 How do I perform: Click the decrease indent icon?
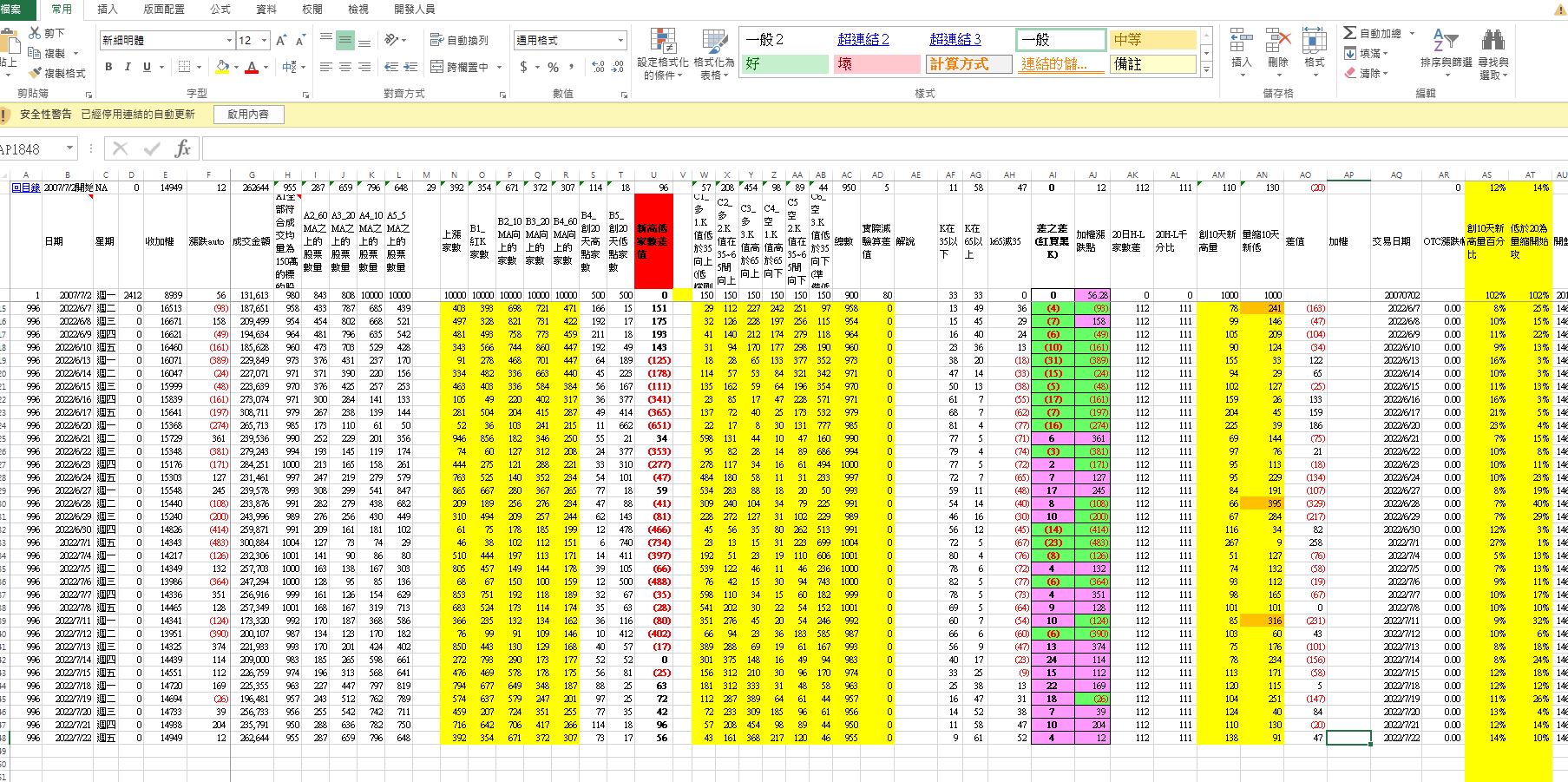(x=390, y=67)
